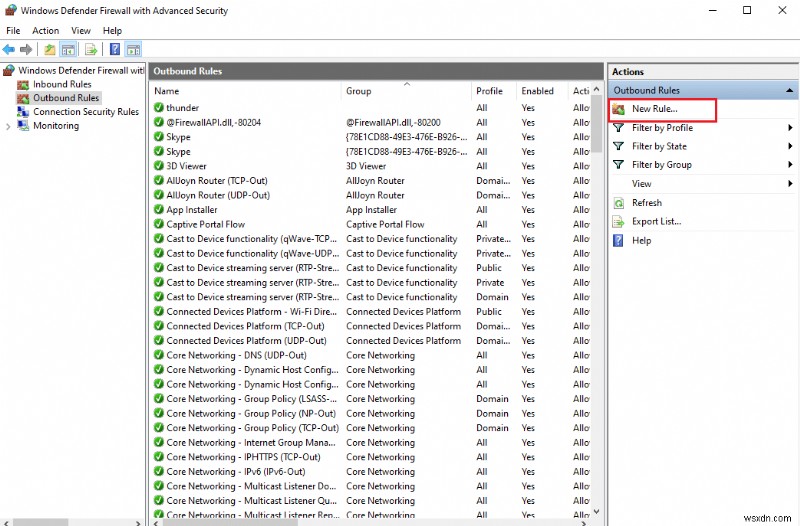Sort by the Enabled column header
The height and width of the screenshot is (526, 800).
(541, 91)
